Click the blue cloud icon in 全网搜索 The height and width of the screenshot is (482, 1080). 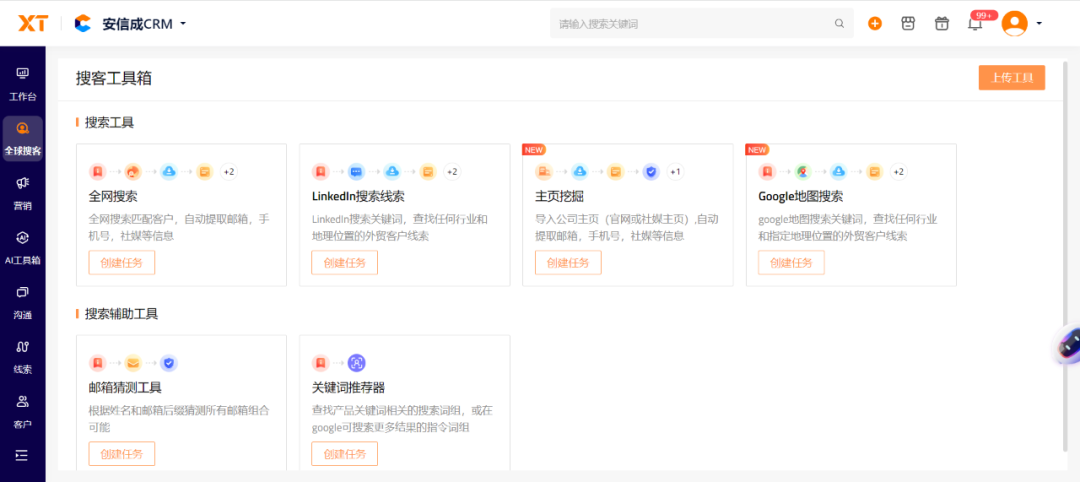click(169, 171)
